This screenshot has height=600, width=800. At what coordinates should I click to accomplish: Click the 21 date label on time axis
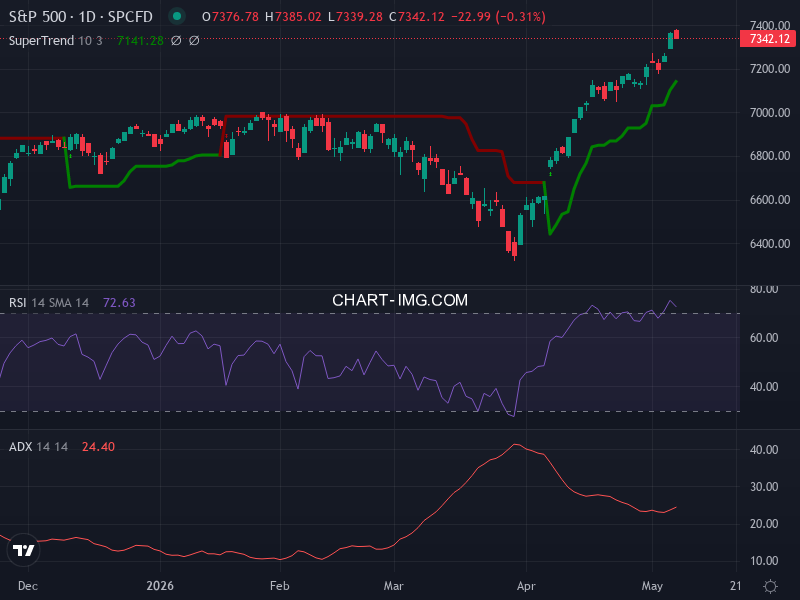[x=735, y=586]
